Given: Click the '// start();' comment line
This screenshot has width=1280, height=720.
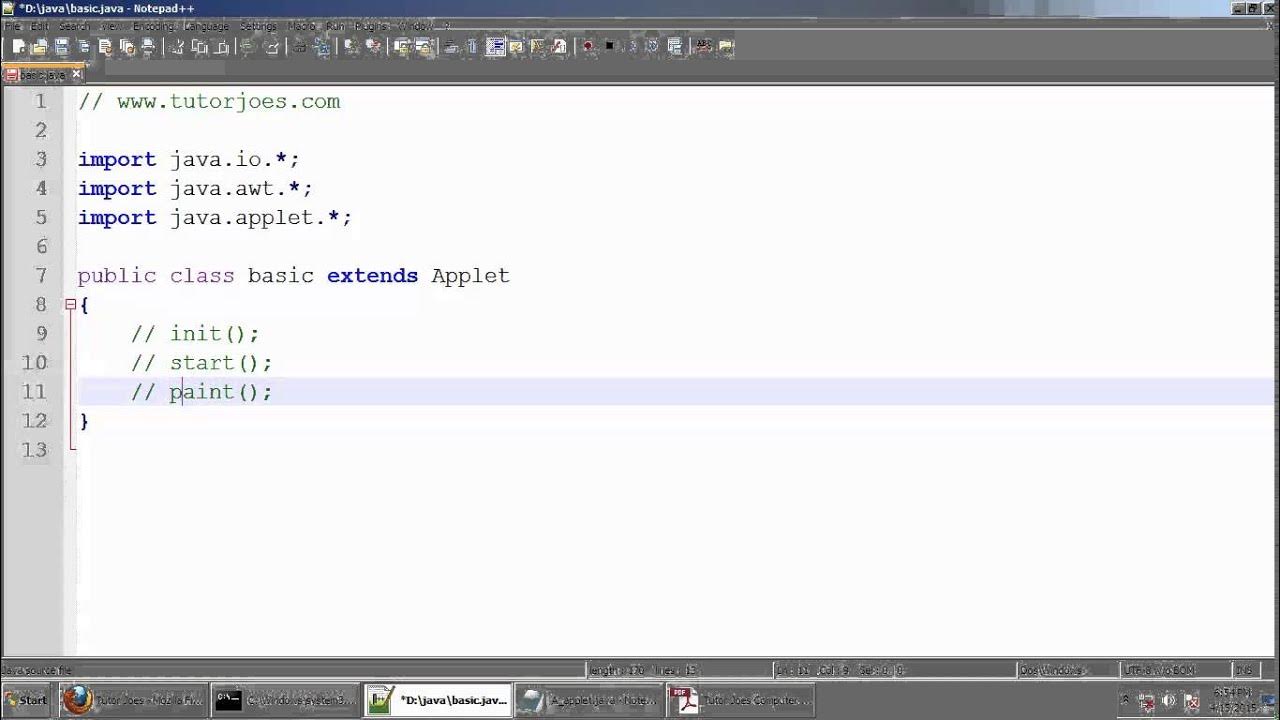Looking at the screenshot, I should (x=201, y=362).
